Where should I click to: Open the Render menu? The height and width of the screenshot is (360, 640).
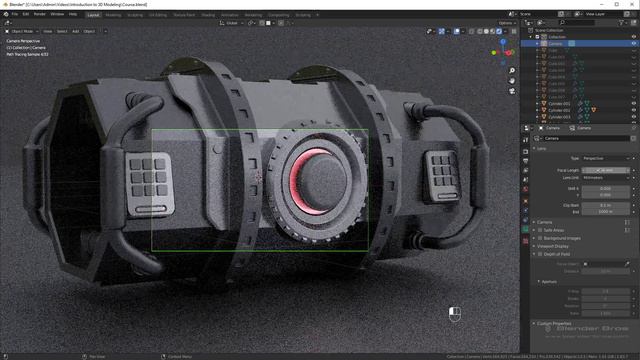click(40, 14)
